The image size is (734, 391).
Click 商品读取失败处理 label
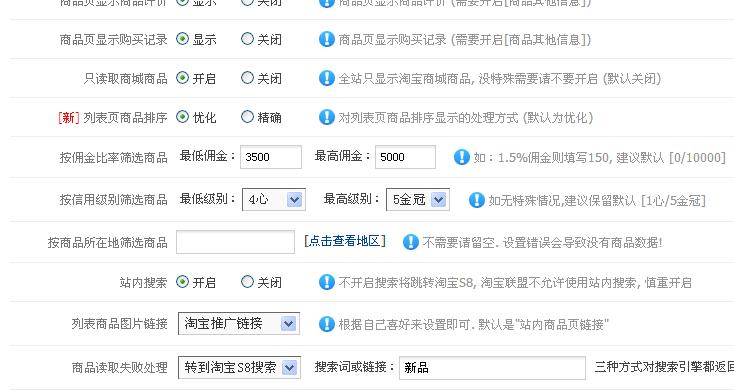pos(119,368)
